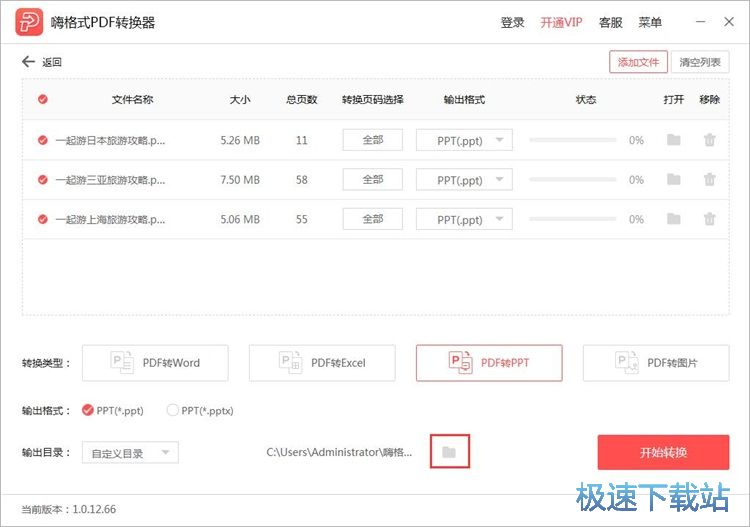Remove 一起游上海旅游攻略 file with trash icon
The image size is (750, 527).
709,220
